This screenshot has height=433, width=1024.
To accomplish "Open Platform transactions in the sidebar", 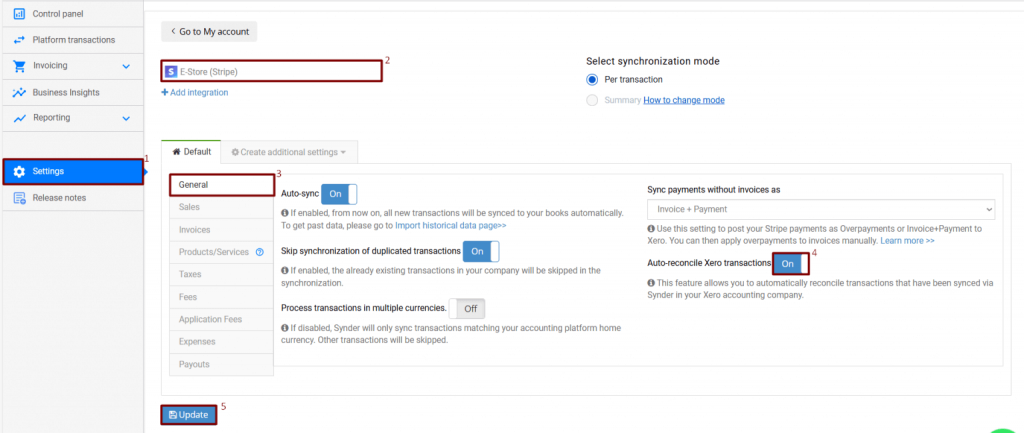I will point(72,40).
